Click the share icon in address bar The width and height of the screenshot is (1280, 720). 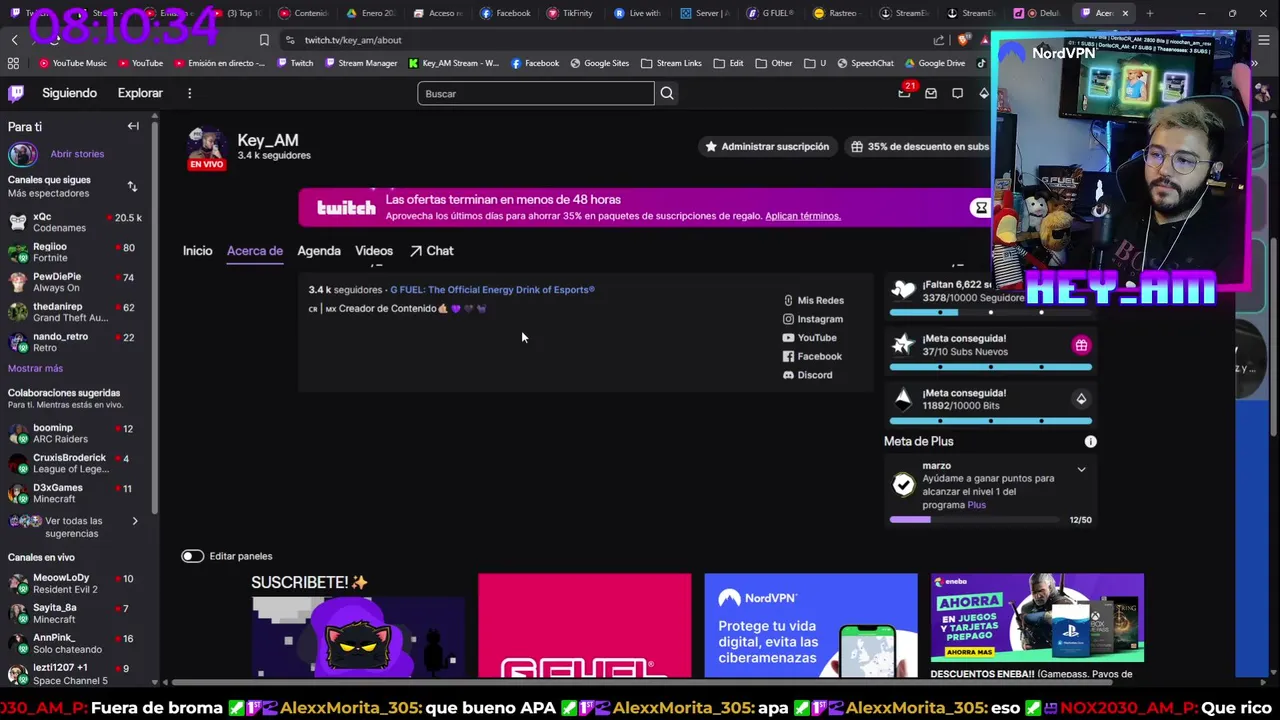coord(938,40)
